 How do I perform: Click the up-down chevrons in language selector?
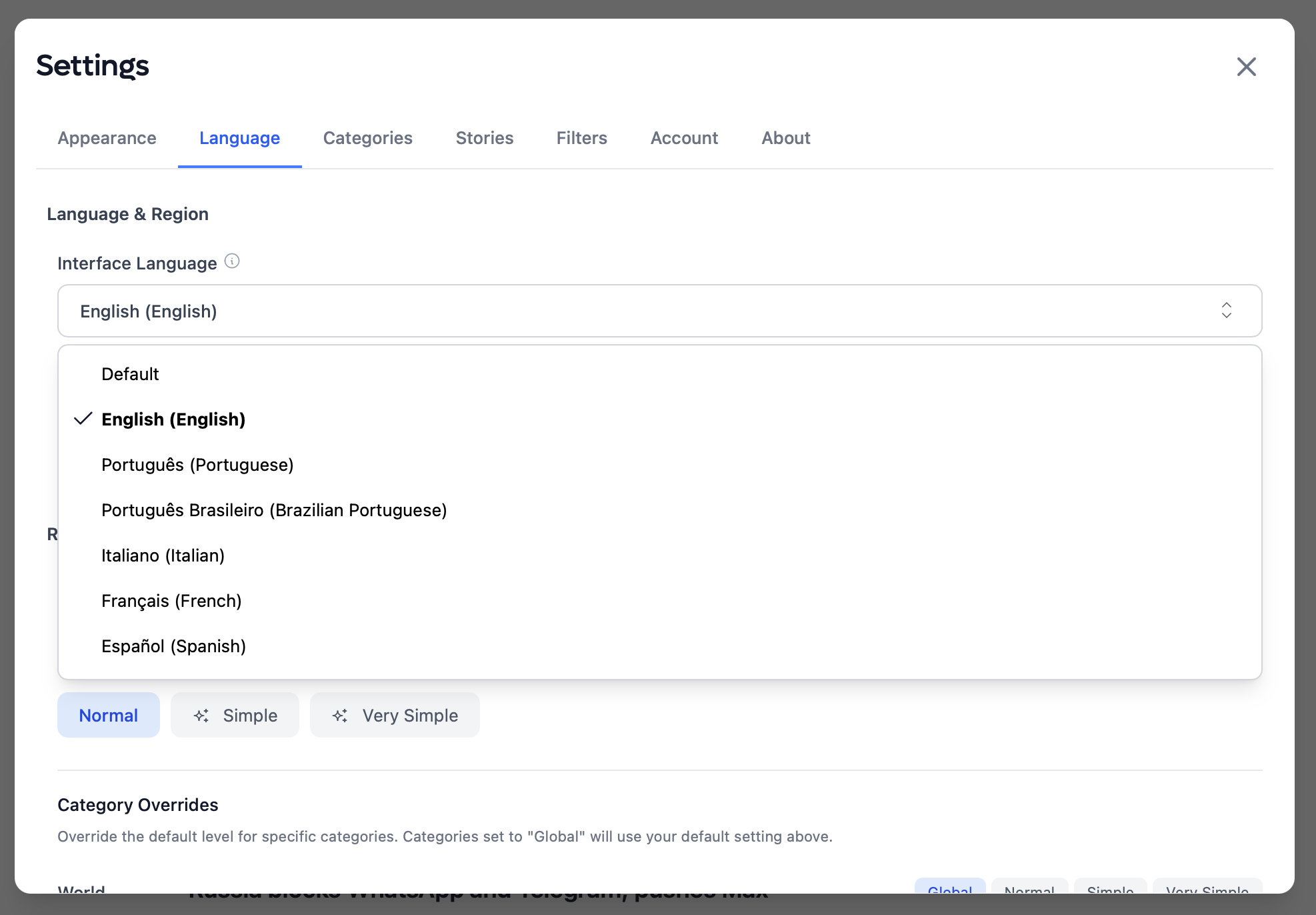click(1226, 311)
